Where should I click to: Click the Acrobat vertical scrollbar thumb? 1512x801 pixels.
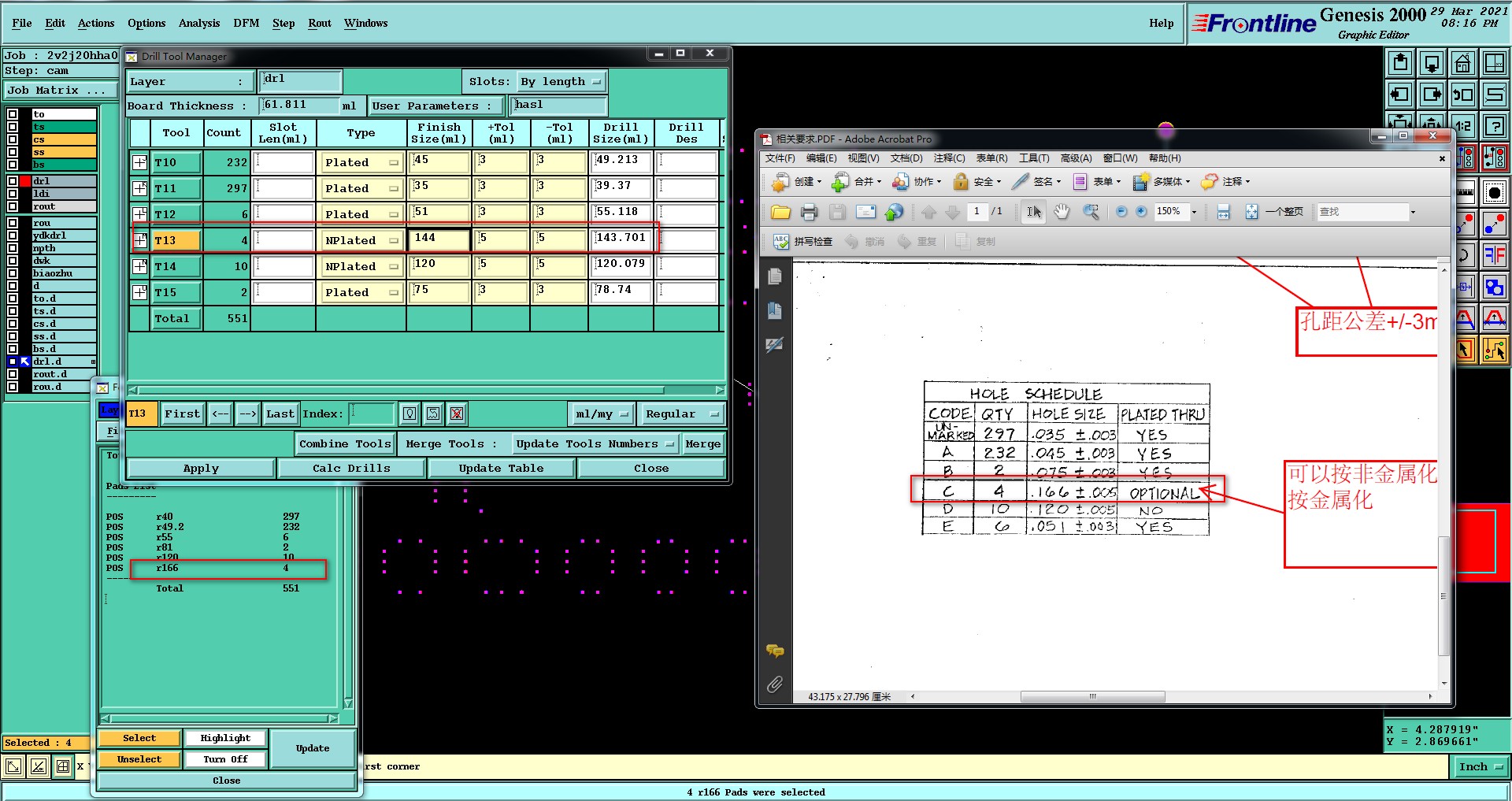(x=1443, y=596)
